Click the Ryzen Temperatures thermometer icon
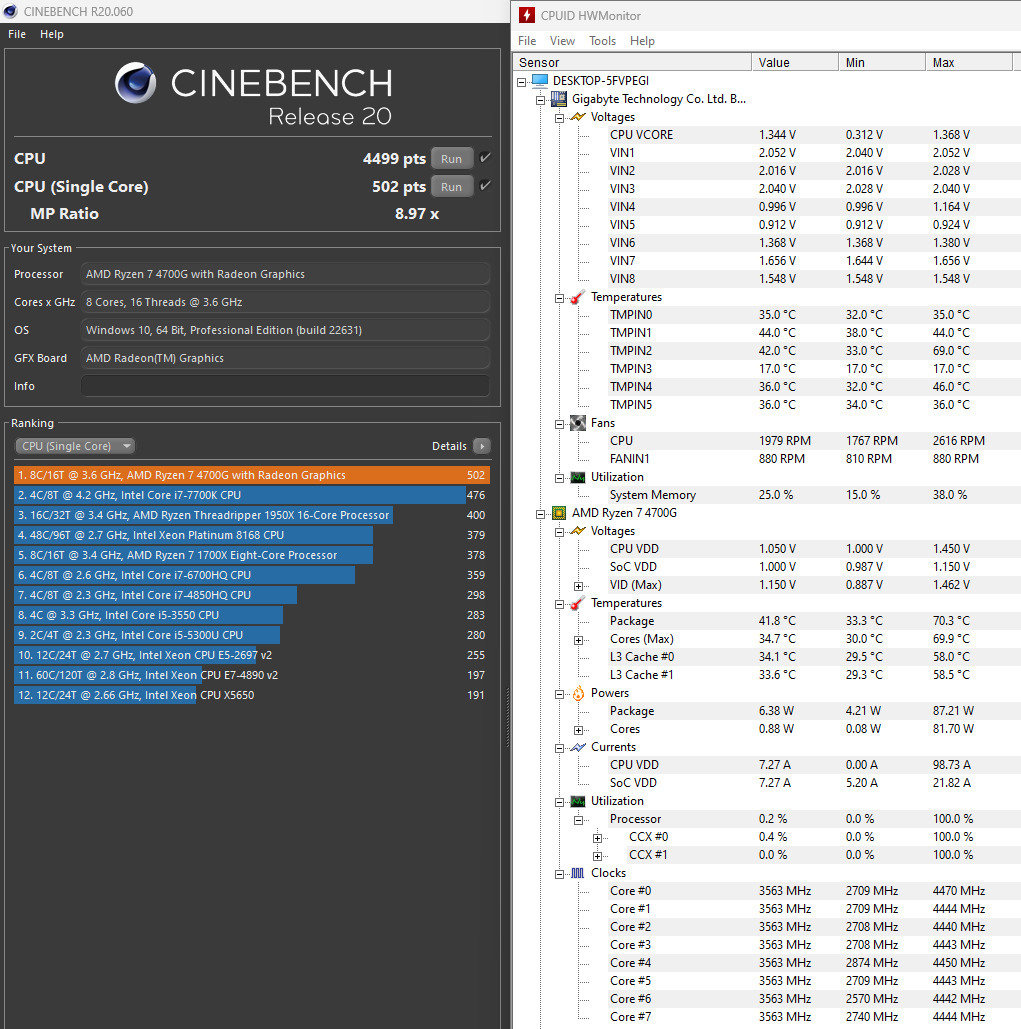 click(578, 603)
